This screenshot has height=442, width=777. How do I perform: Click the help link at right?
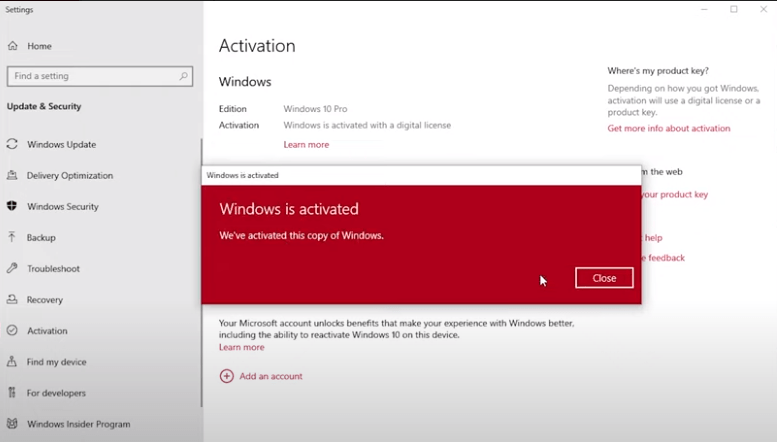point(653,238)
